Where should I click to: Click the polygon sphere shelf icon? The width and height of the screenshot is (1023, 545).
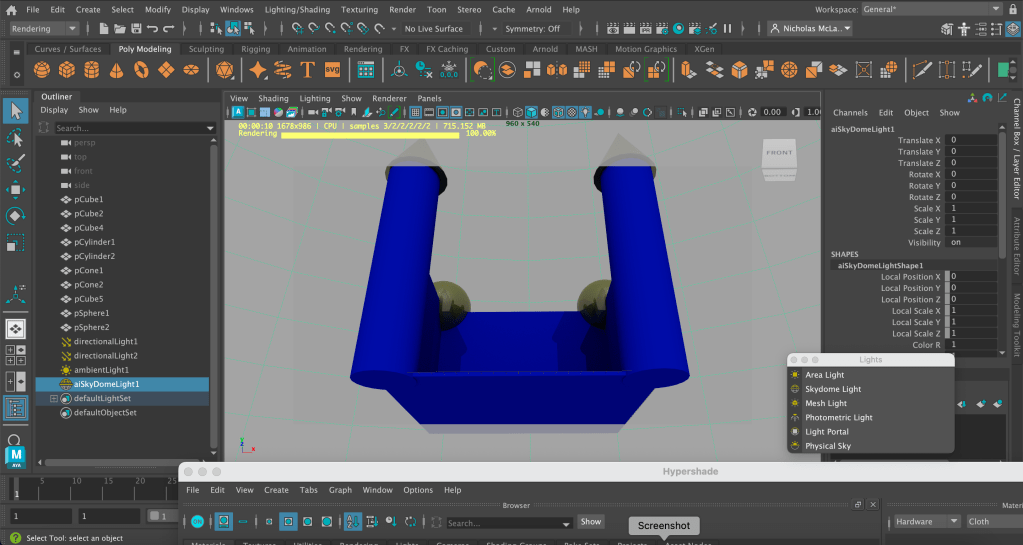click(42, 70)
